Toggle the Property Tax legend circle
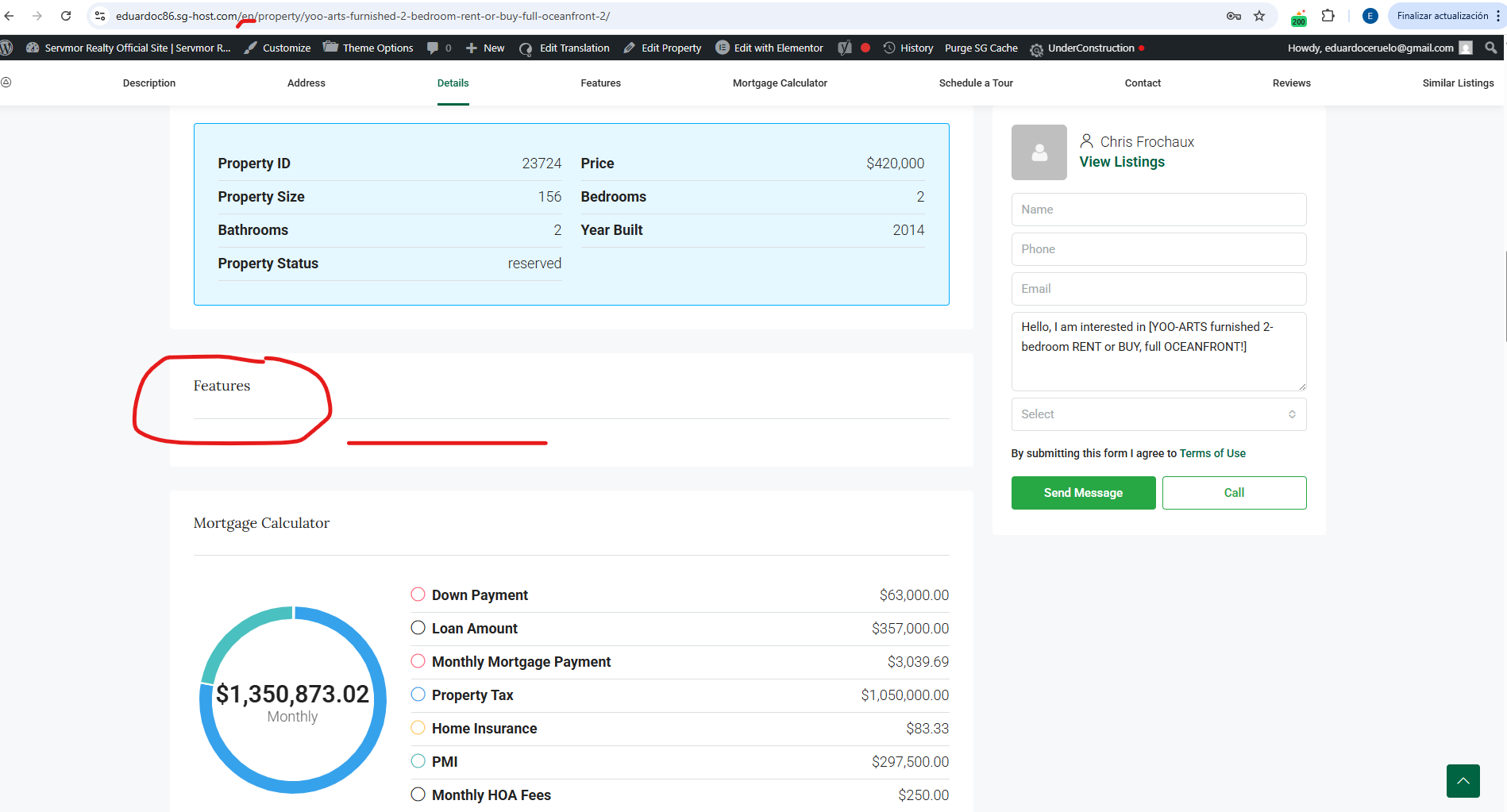The height and width of the screenshot is (812, 1507). click(x=418, y=695)
